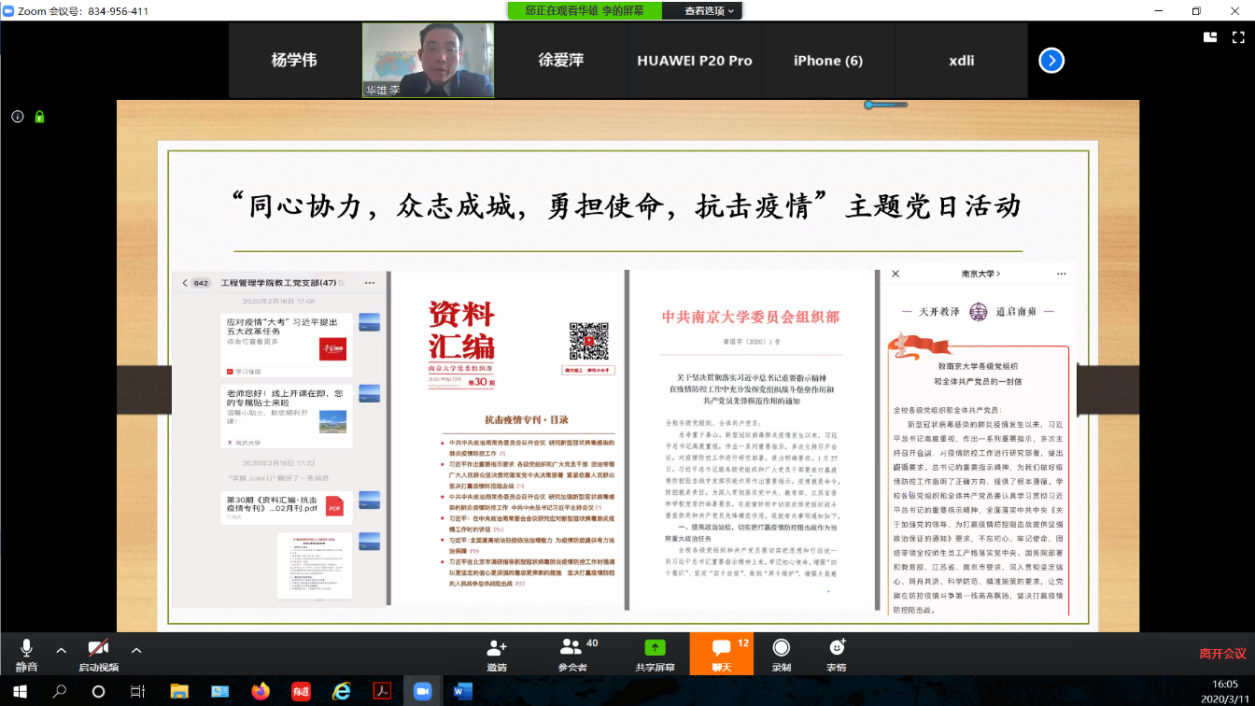This screenshot has width=1255, height=706.
Task: Click the meeting info circle icon
Action: point(17,117)
